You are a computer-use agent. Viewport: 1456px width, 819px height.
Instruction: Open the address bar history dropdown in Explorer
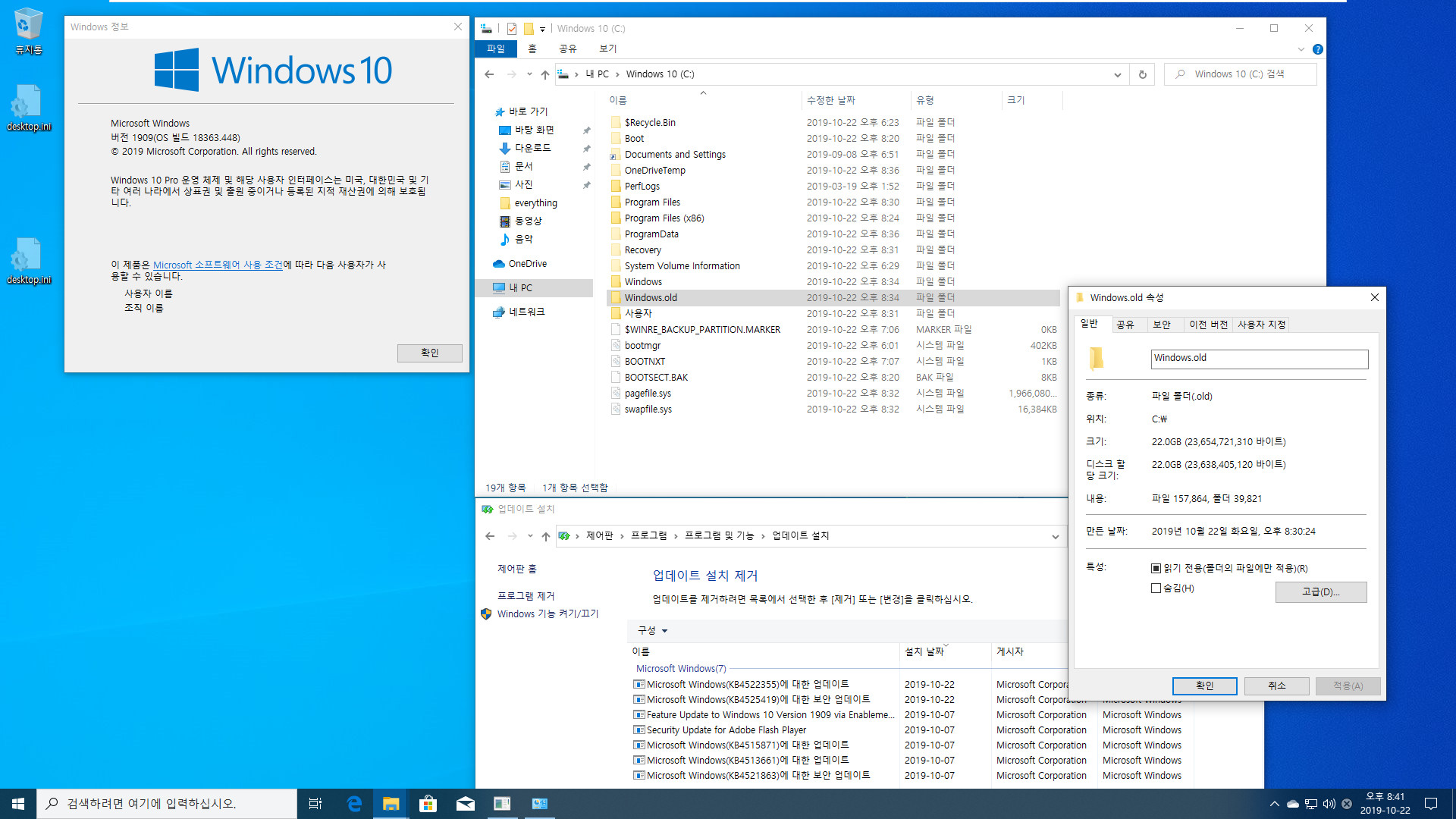1117,74
